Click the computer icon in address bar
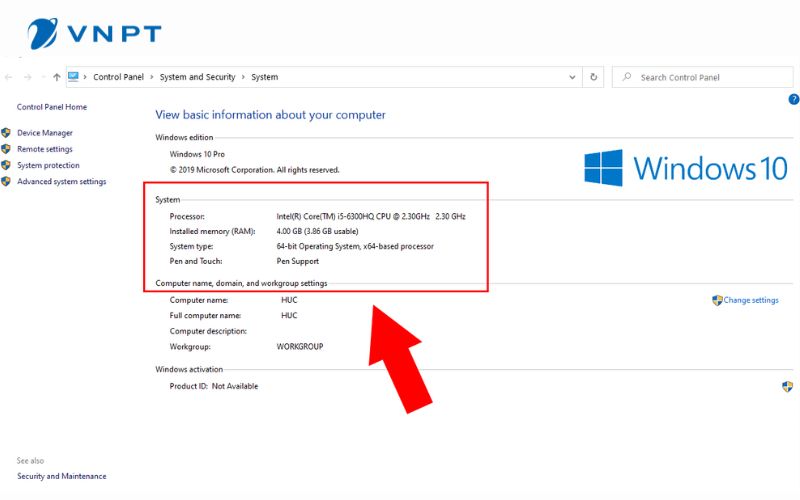The image size is (800, 500). pyautogui.click(x=74, y=77)
